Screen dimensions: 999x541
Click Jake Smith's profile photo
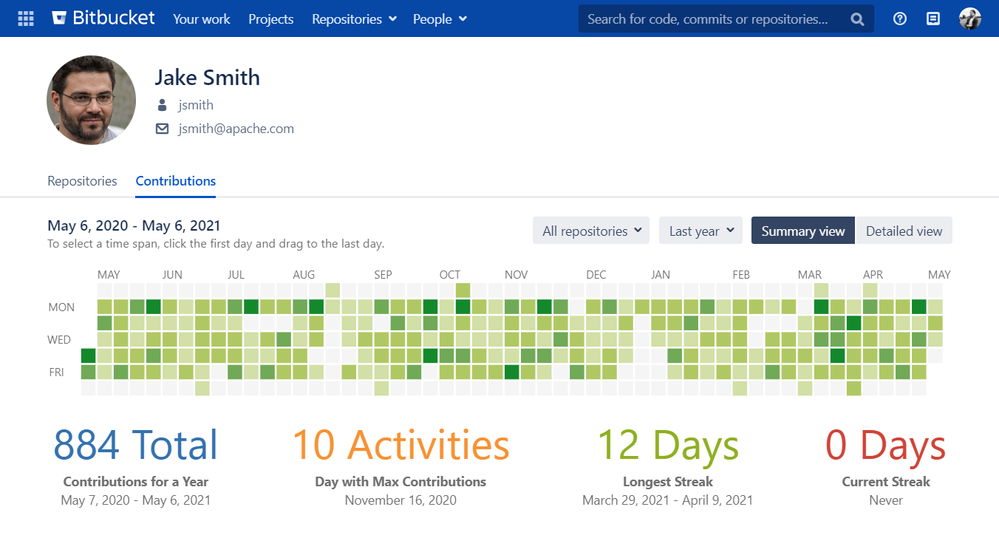[x=91, y=100]
